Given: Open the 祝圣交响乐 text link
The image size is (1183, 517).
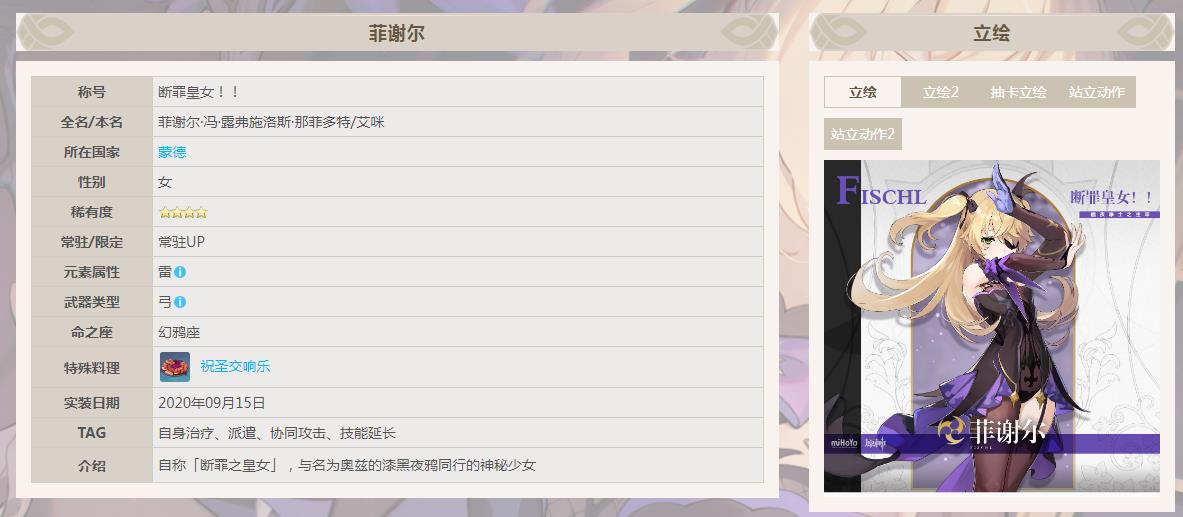Looking at the screenshot, I should click(235, 367).
